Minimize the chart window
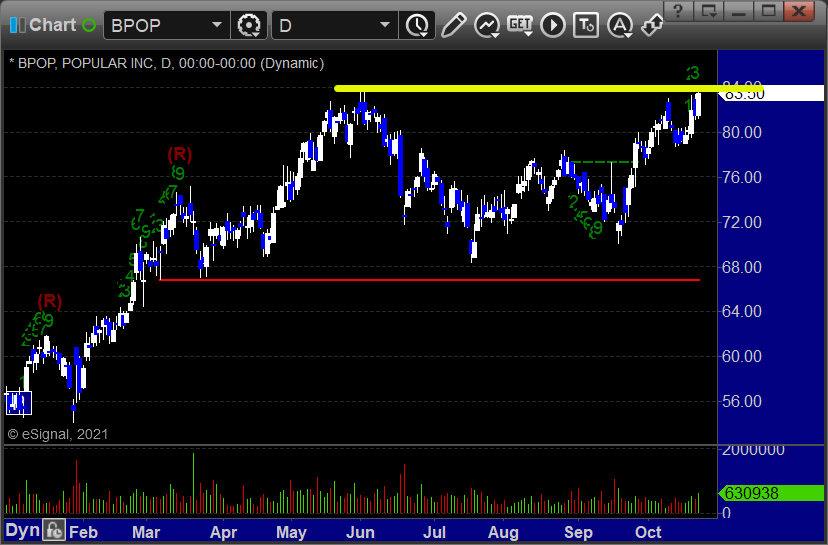The height and width of the screenshot is (545, 828). 738,10
